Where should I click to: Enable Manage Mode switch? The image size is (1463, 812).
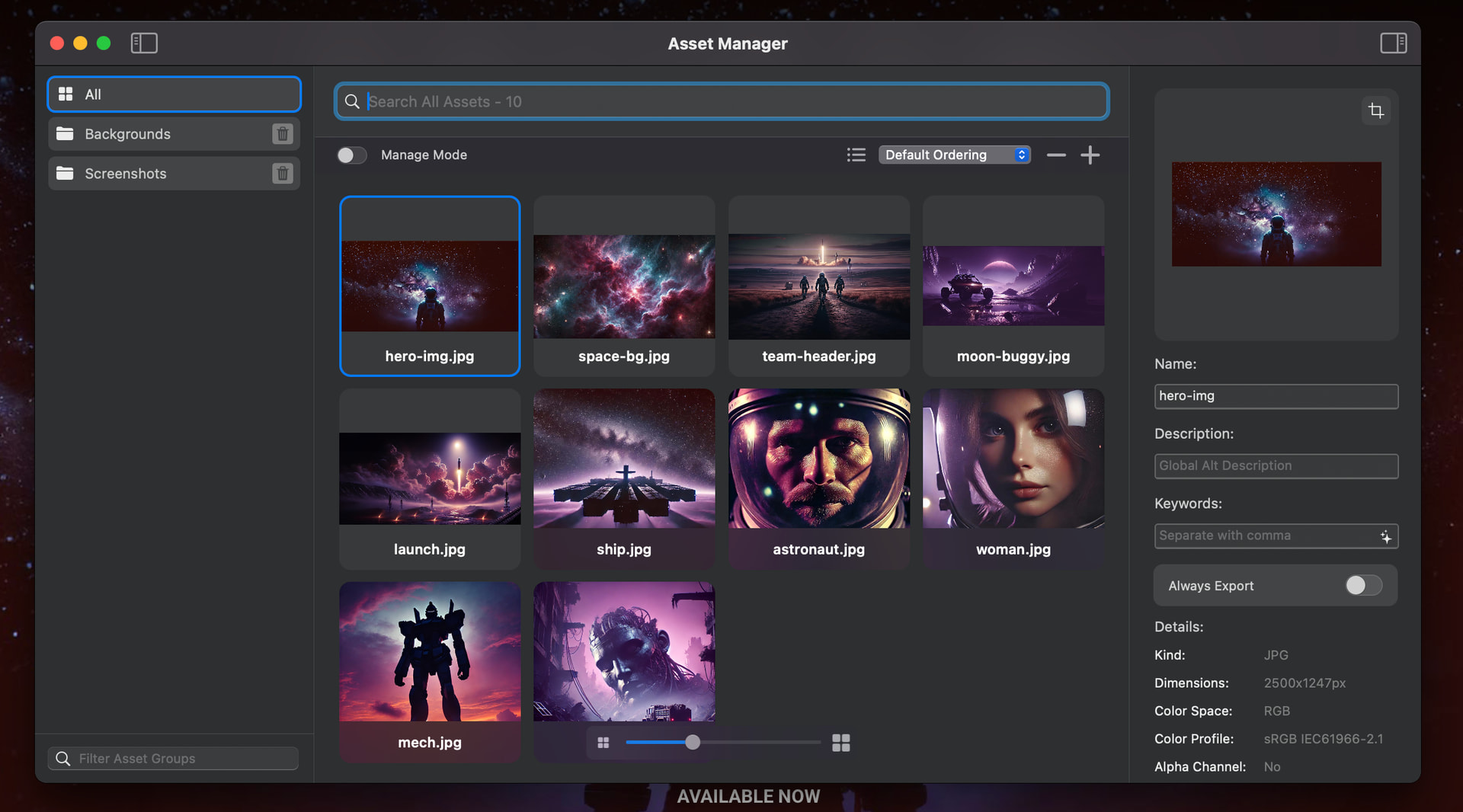pos(352,155)
